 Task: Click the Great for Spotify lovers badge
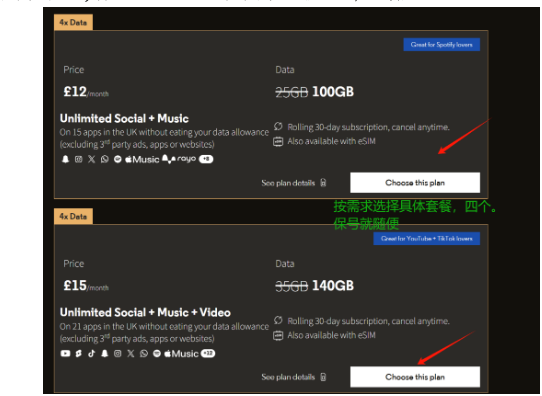click(441, 45)
